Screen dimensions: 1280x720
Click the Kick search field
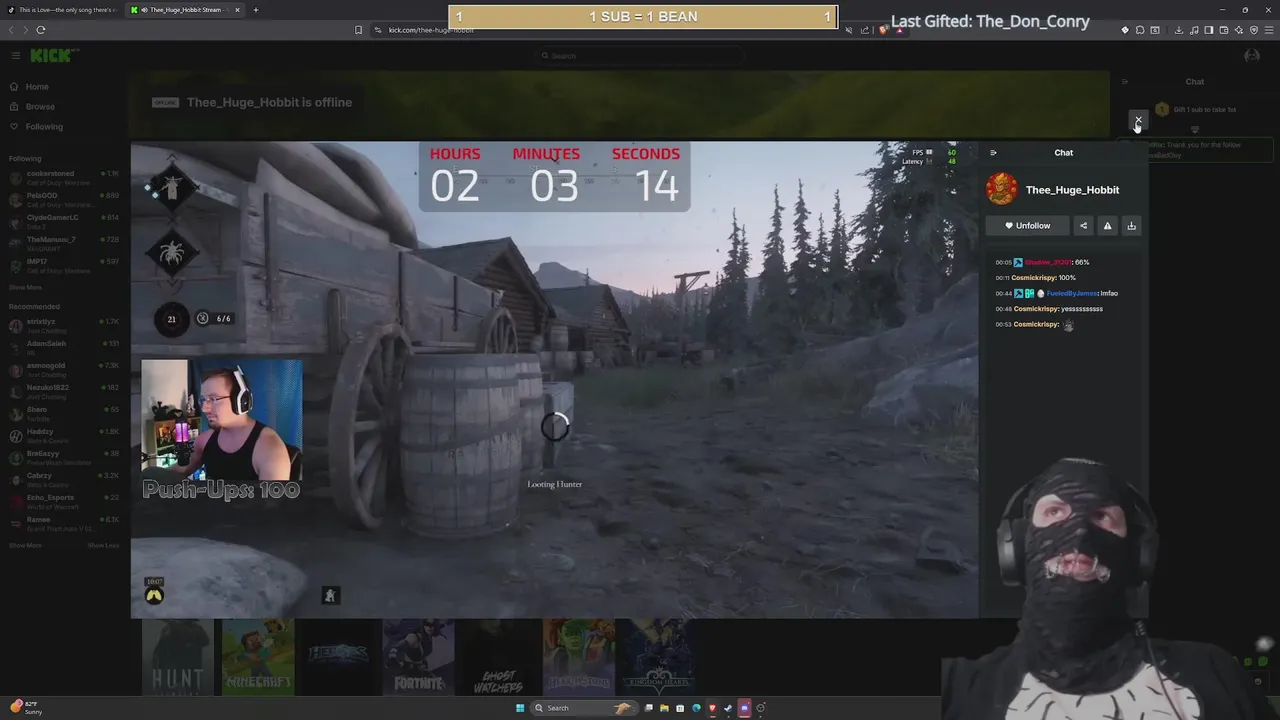640,56
